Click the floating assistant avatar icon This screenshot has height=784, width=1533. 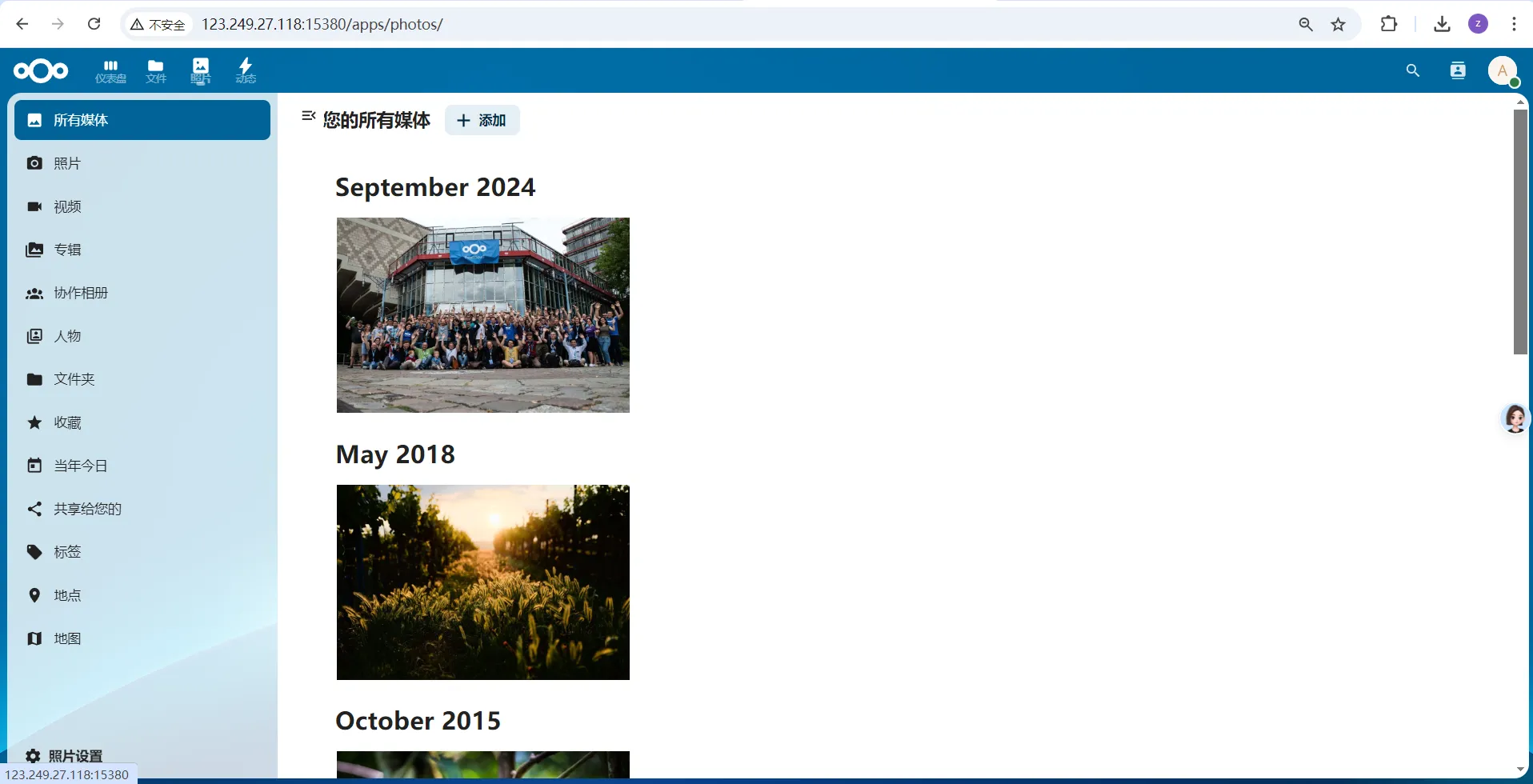pos(1515,418)
